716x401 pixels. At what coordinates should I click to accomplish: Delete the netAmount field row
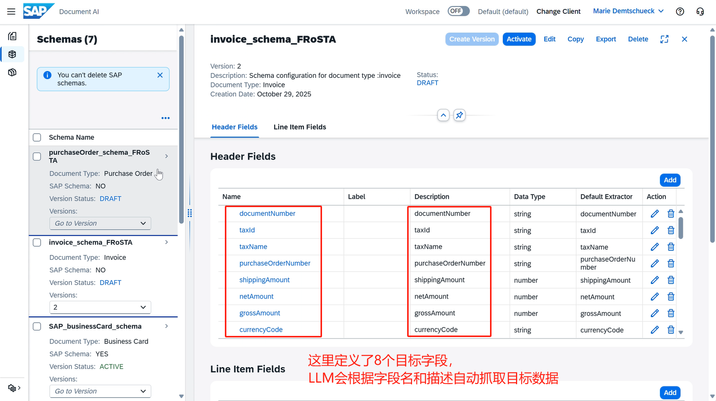(x=671, y=296)
